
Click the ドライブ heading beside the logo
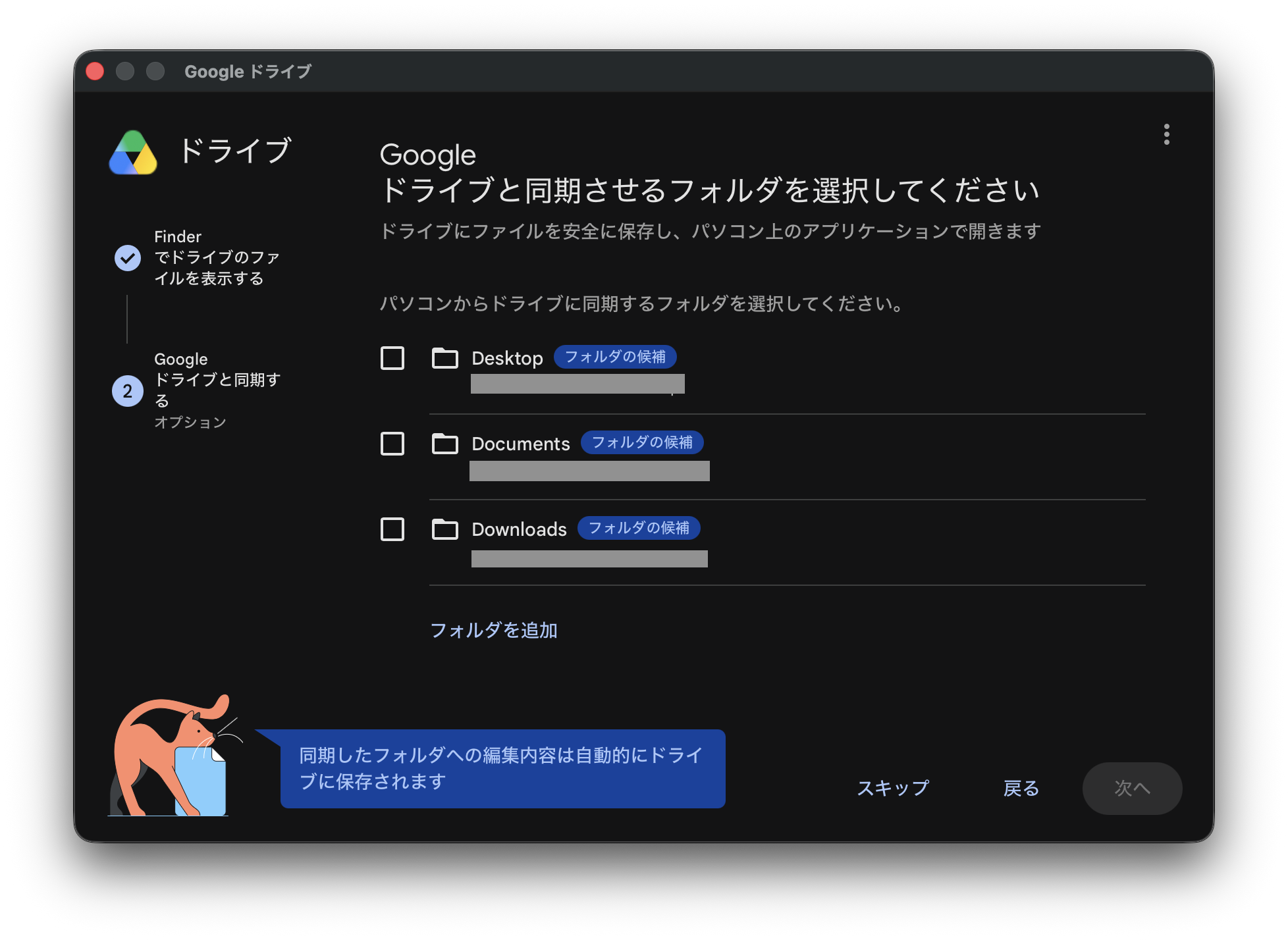[235, 151]
